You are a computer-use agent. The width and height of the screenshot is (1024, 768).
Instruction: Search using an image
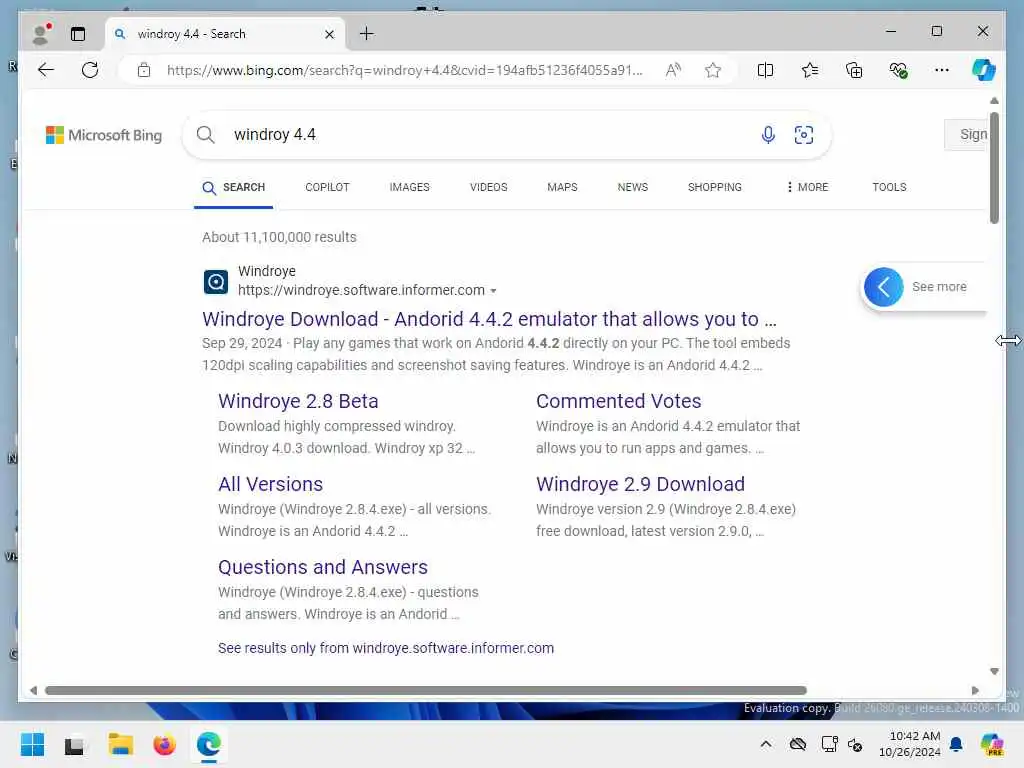804,135
